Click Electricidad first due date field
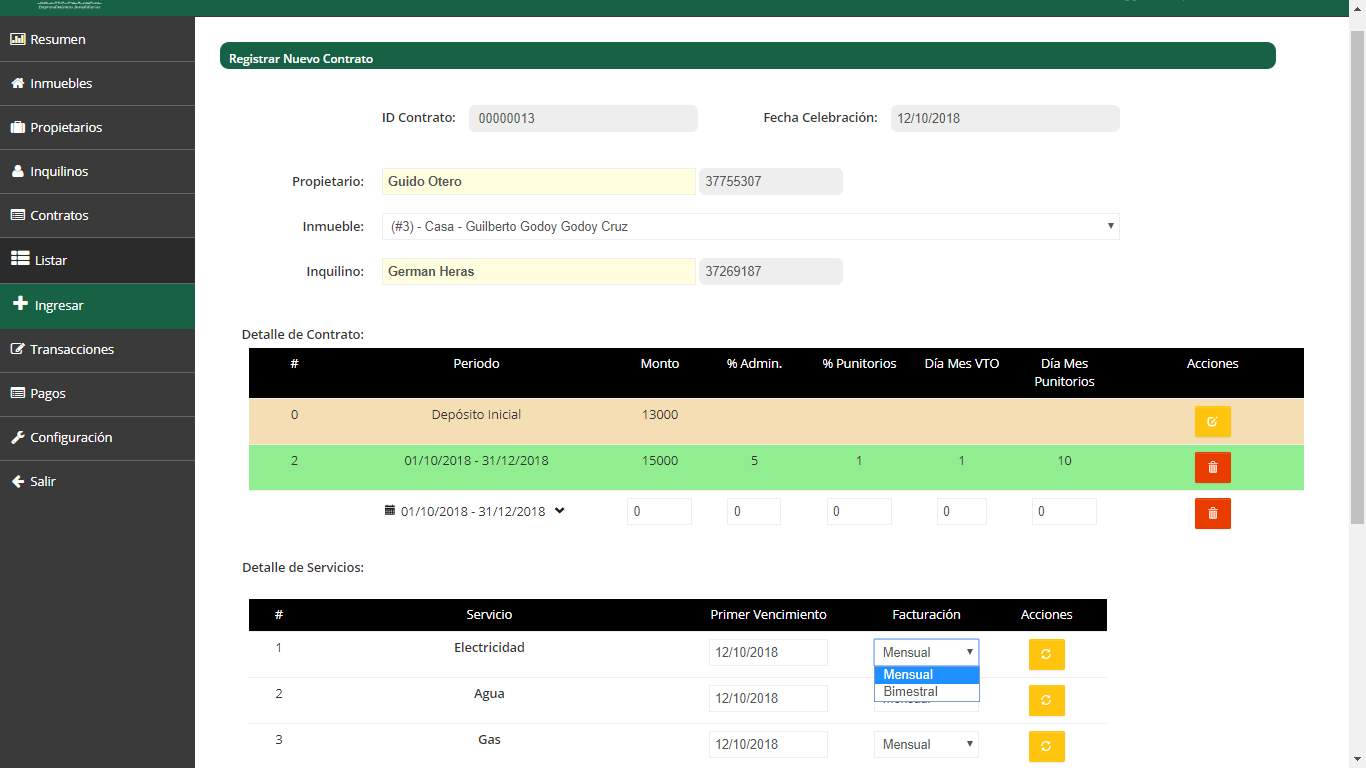The width and height of the screenshot is (1366, 768). [x=768, y=653]
